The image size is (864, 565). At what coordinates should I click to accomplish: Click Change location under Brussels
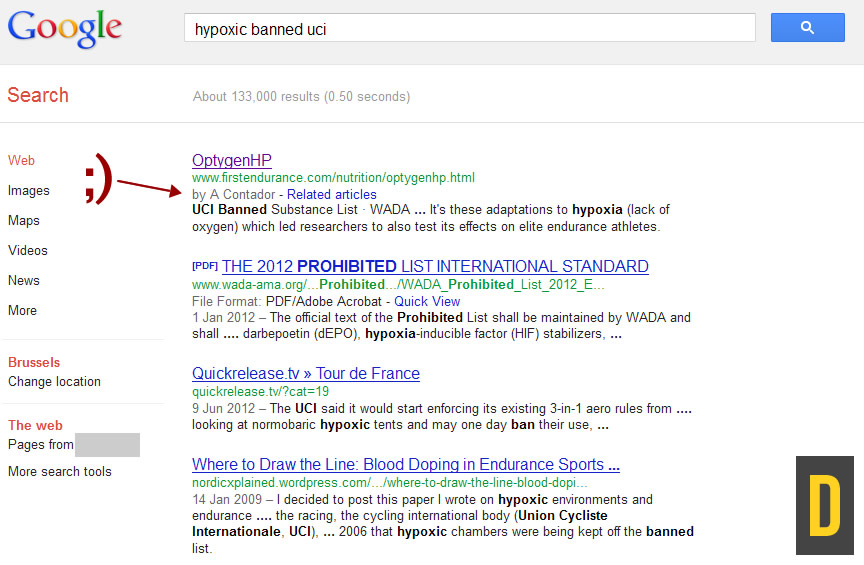(54, 381)
